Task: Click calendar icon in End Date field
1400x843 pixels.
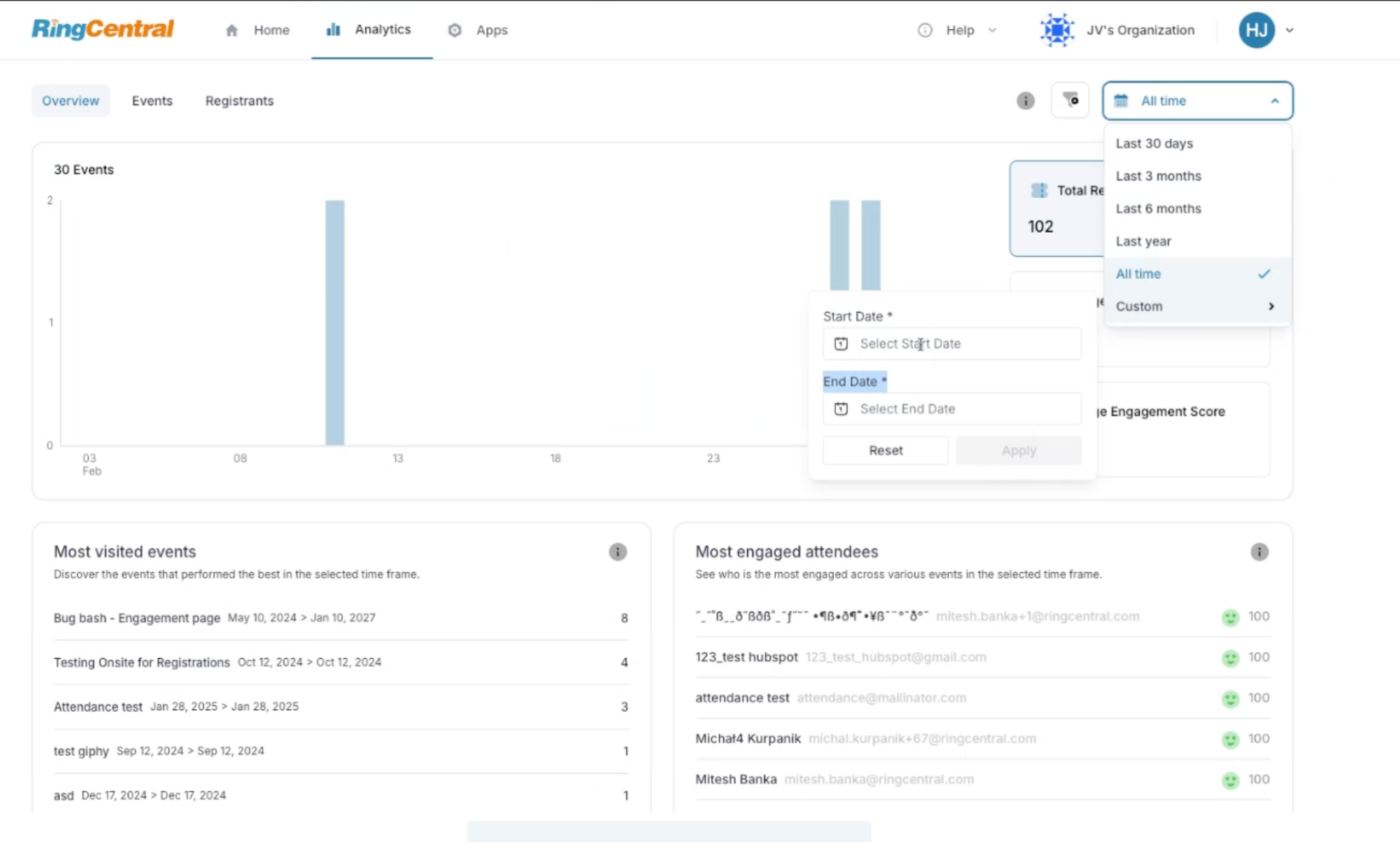Action: tap(841, 409)
